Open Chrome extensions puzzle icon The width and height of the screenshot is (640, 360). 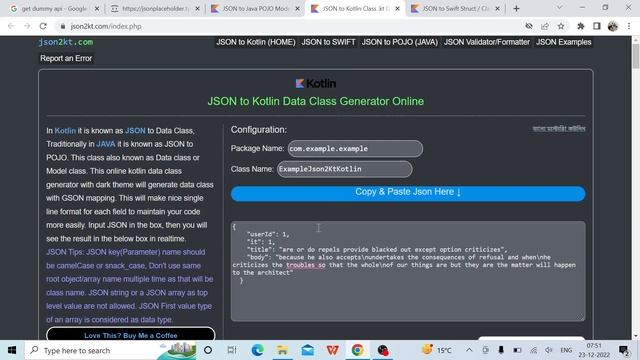click(580, 26)
